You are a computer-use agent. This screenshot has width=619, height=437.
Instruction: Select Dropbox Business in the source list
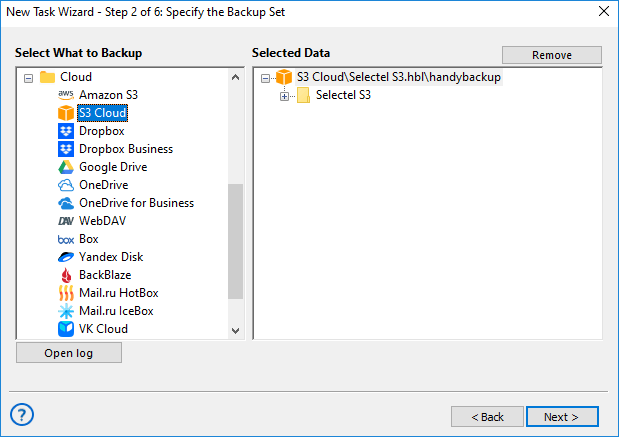(125, 149)
